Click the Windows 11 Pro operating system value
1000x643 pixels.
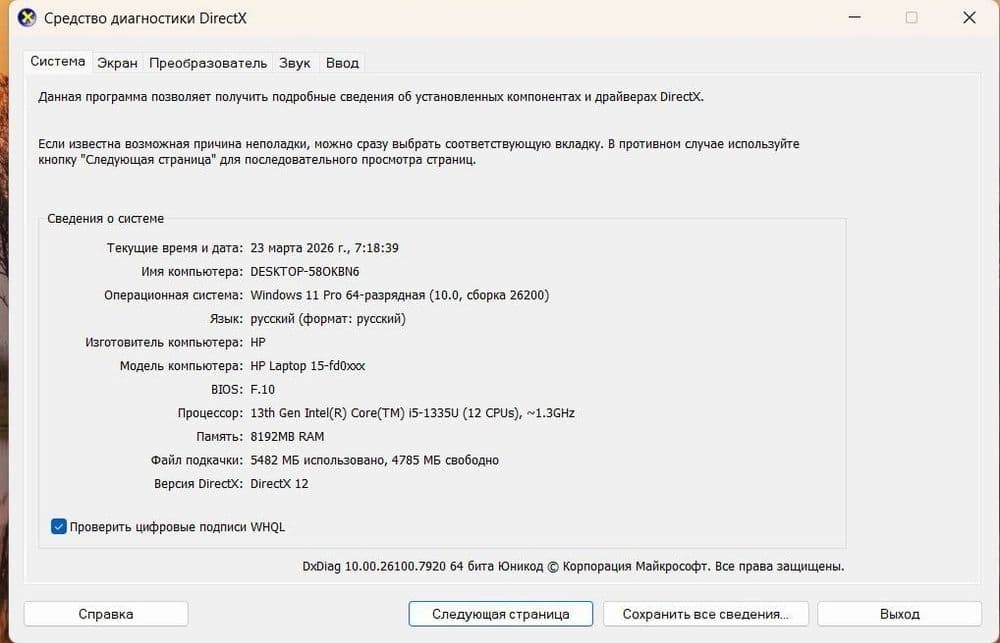[x=400, y=295]
